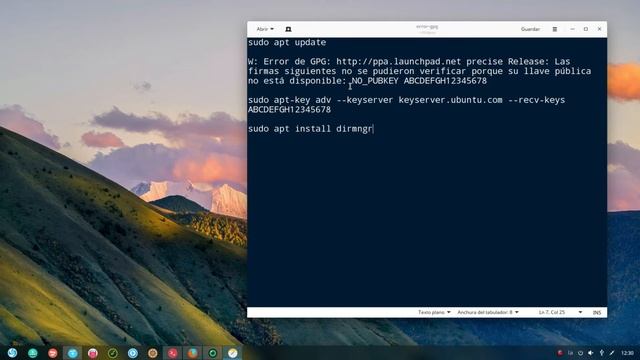Open the crimson red taskbar app icon
Screen dimensions: 640x360
173,353
